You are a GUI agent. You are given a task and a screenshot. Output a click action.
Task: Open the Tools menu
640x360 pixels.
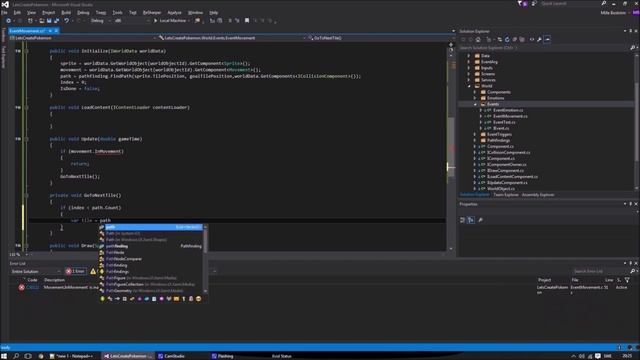point(117,13)
